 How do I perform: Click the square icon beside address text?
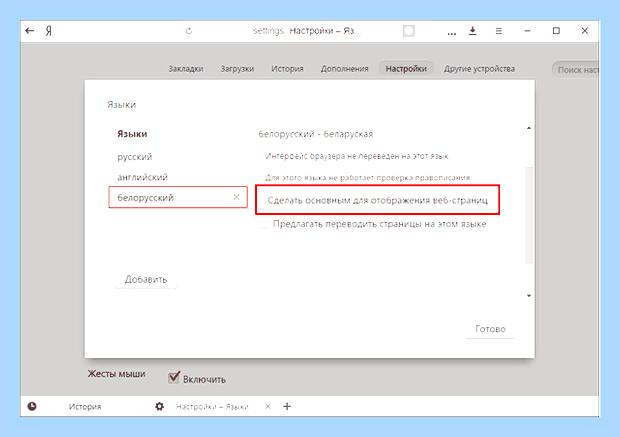408,30
